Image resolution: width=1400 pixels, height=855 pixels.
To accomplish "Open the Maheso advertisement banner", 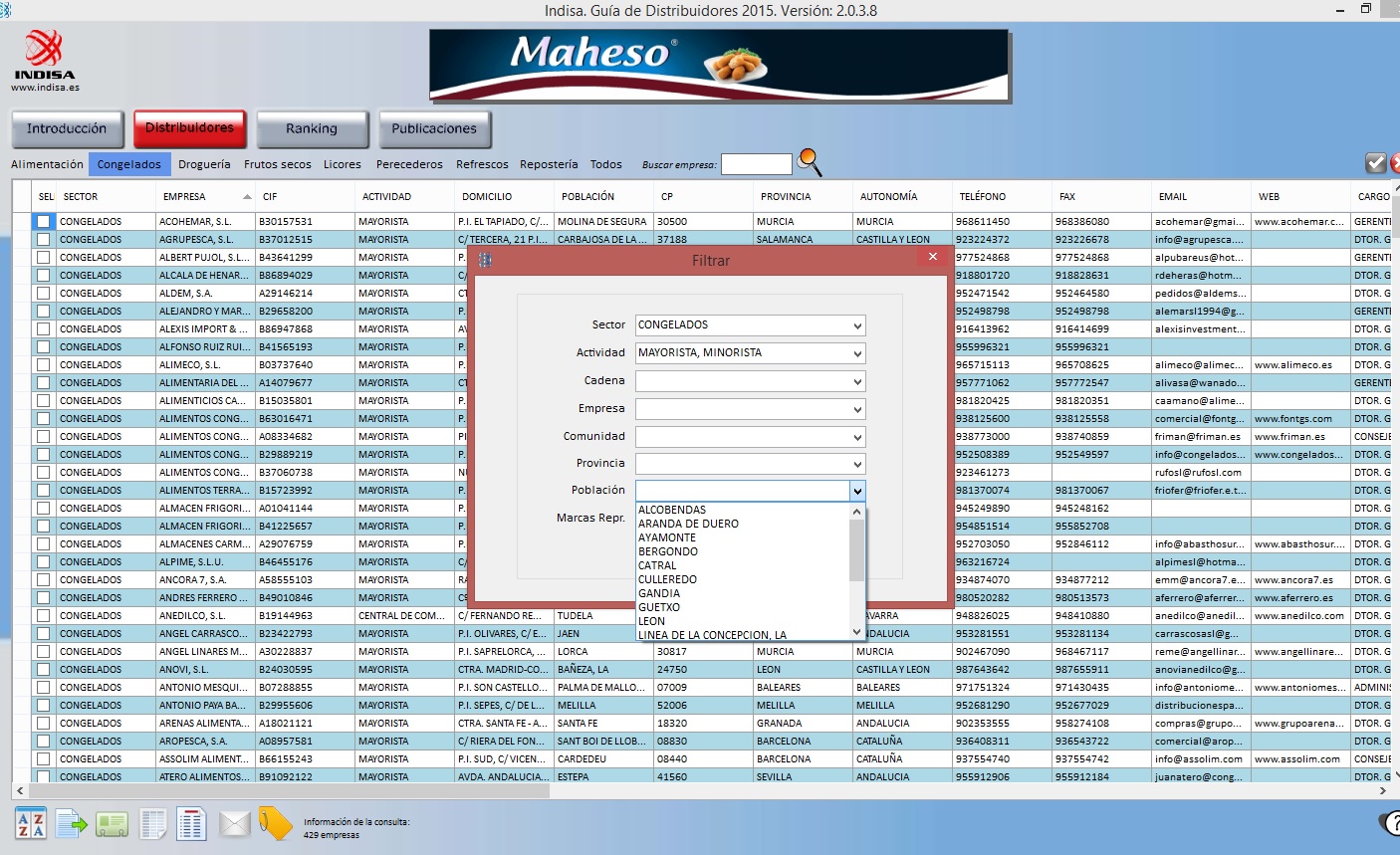I will point(719,65).
